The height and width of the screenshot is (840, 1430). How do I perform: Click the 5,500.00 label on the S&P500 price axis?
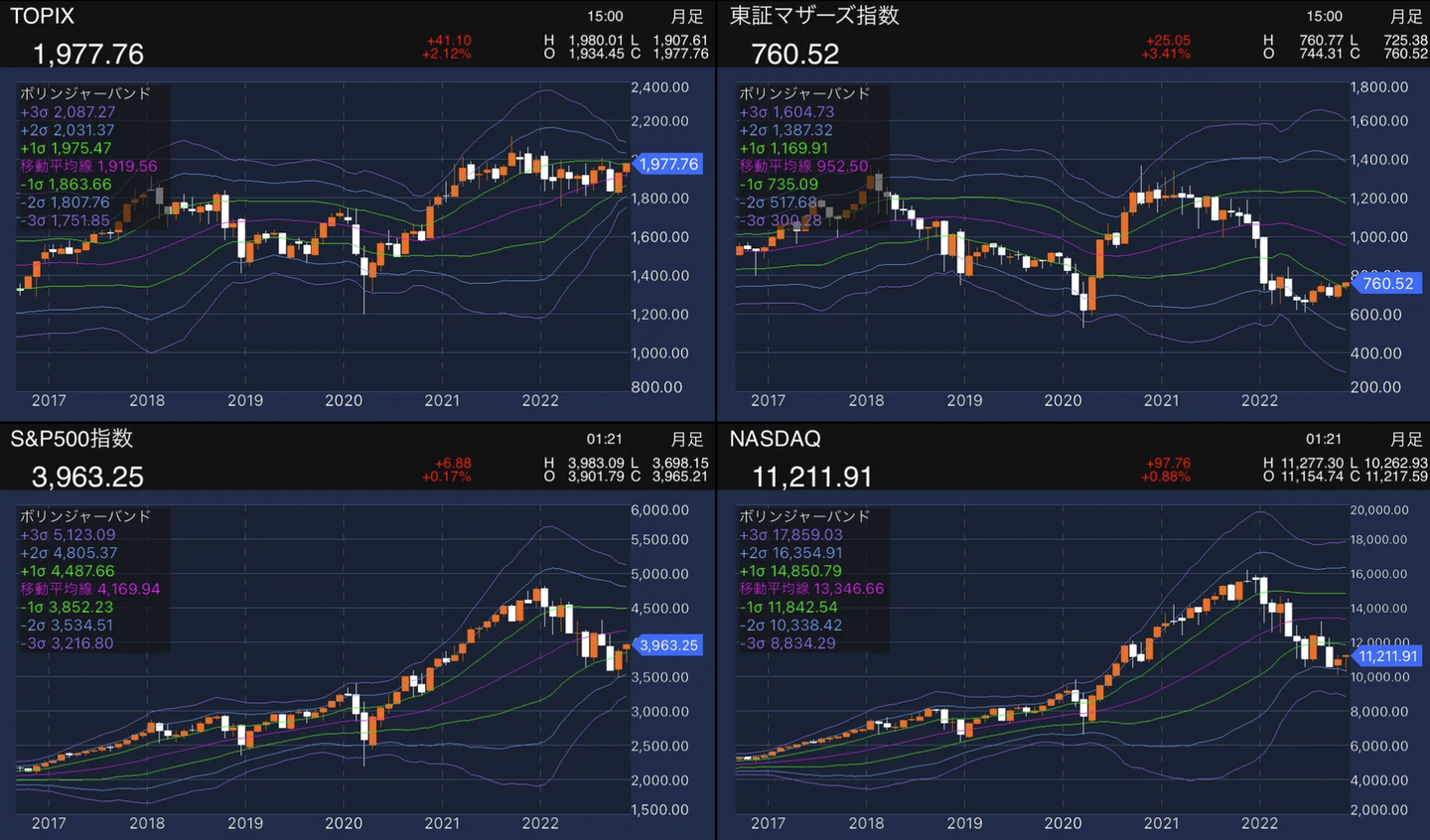[660, 540]
